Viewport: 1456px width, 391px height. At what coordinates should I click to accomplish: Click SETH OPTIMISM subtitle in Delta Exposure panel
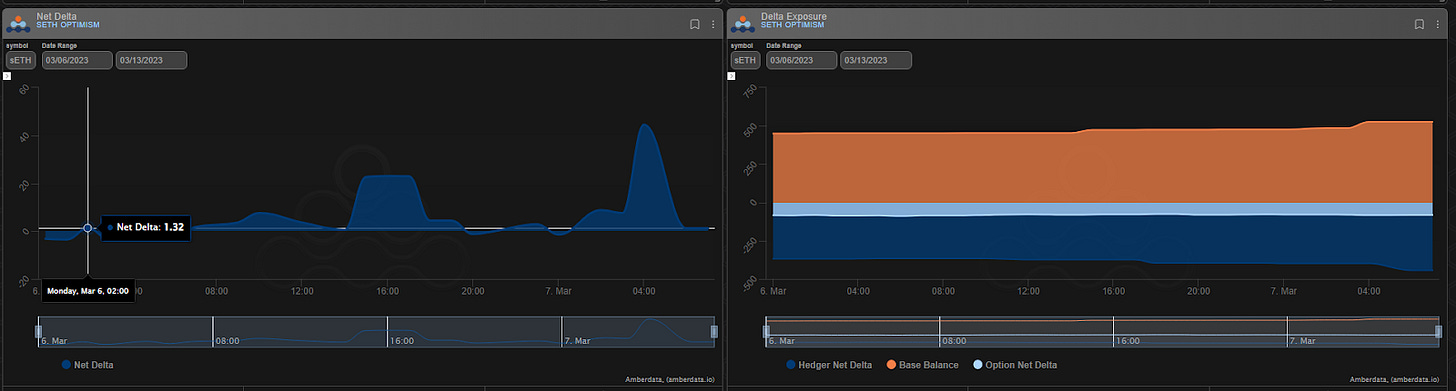pyautogui.click(x=793, y=24)
